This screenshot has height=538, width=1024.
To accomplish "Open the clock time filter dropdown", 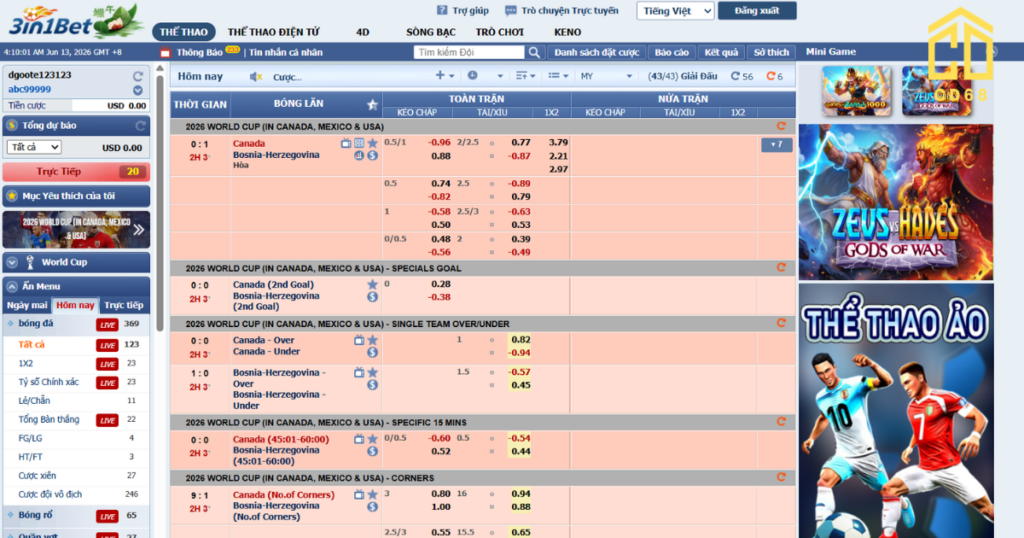I will coord(485,76).
